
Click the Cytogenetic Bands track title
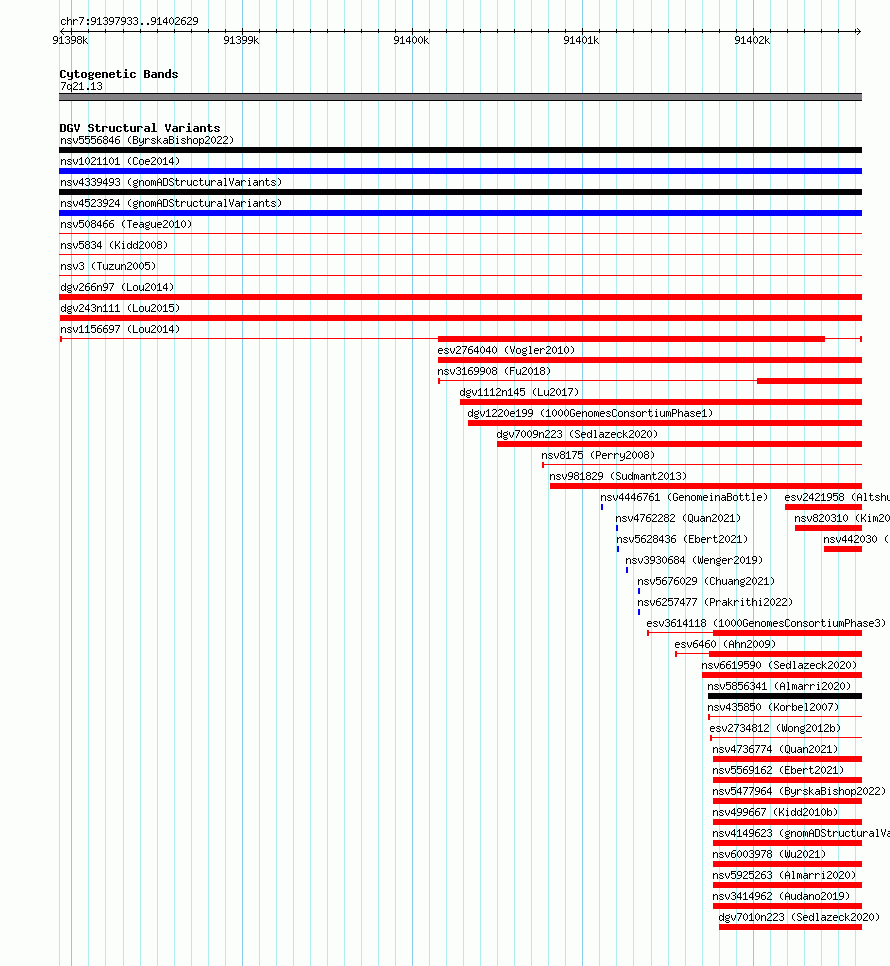[x=119, y=74]
